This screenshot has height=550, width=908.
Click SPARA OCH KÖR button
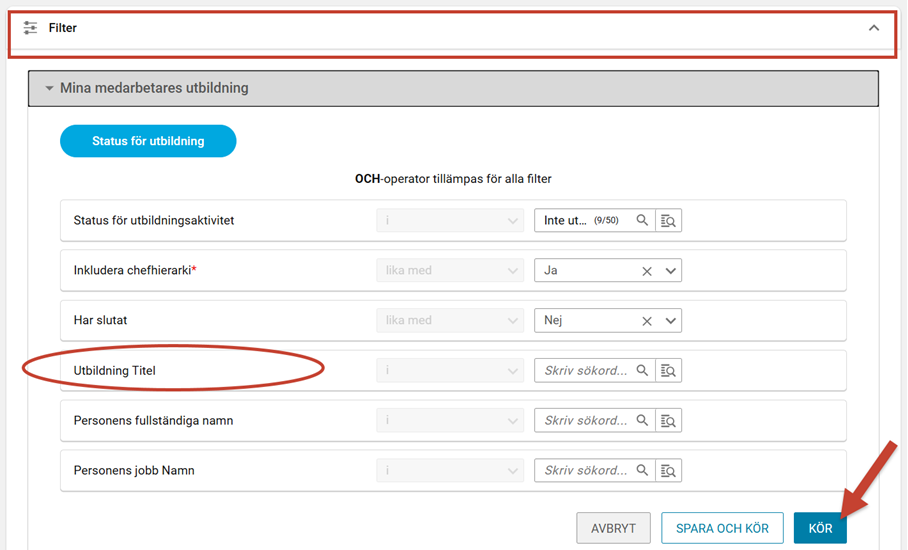pos(722,528)
